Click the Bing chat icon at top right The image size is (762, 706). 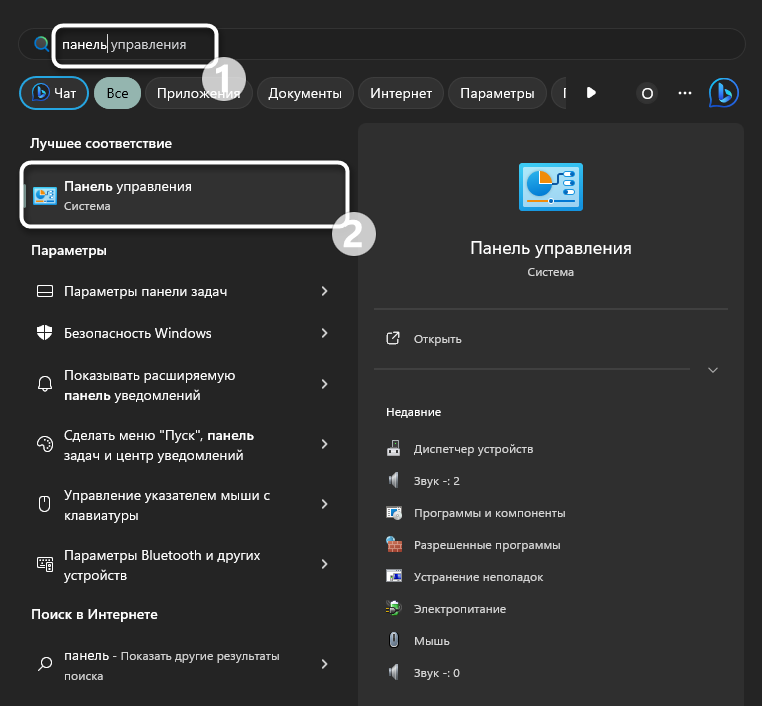coord(723,93)
